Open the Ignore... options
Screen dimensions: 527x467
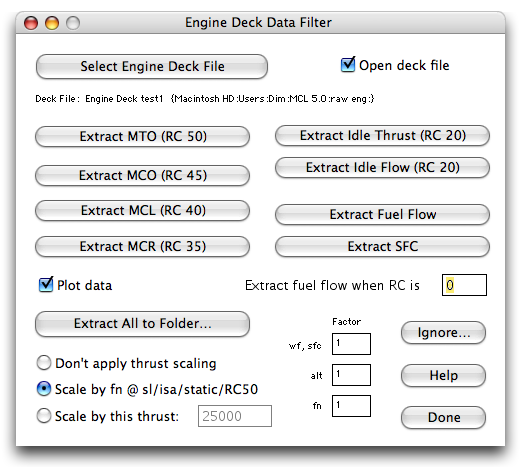click(443, 333)
